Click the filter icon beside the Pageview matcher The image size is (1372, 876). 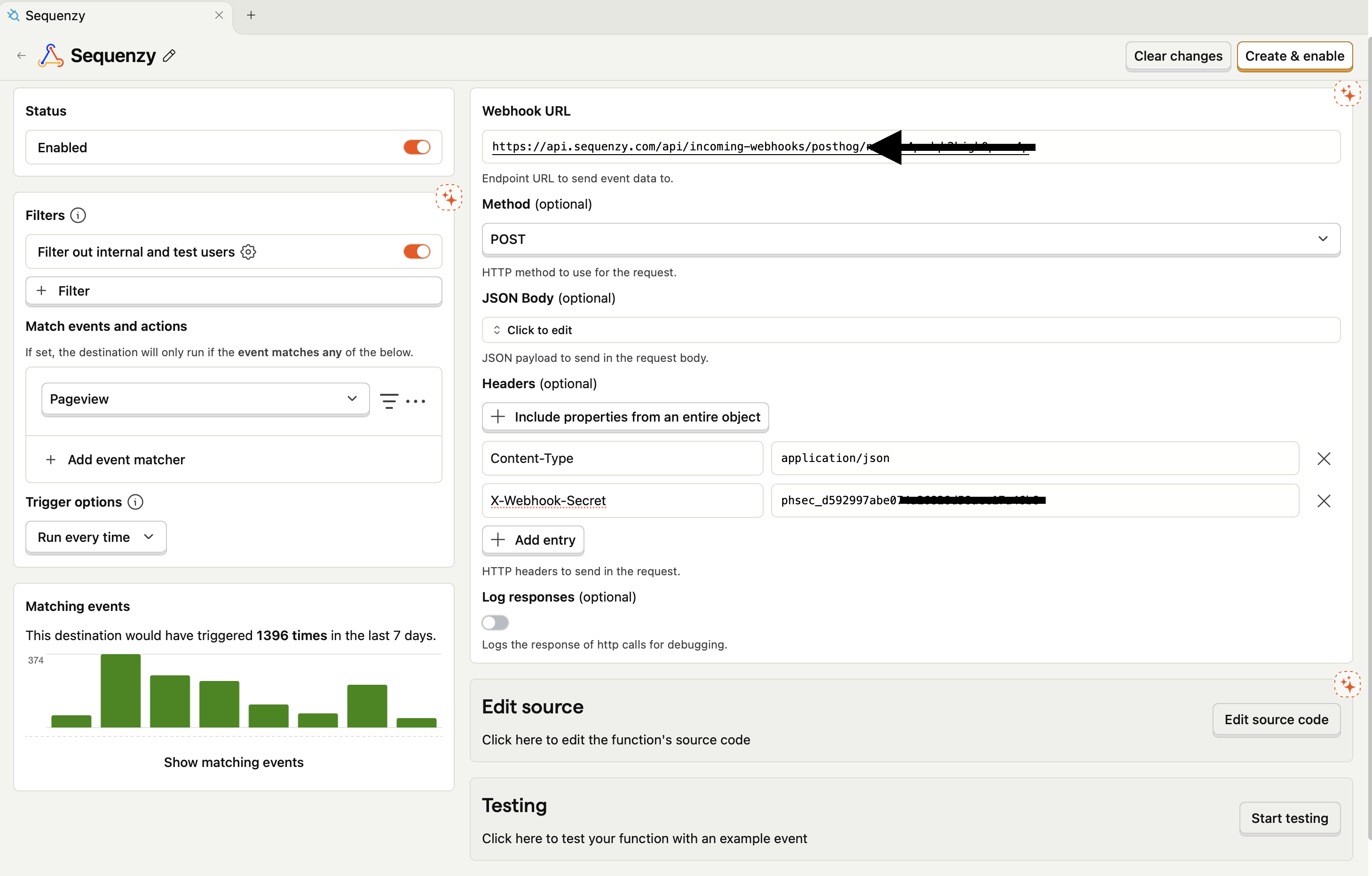[388, 400]
